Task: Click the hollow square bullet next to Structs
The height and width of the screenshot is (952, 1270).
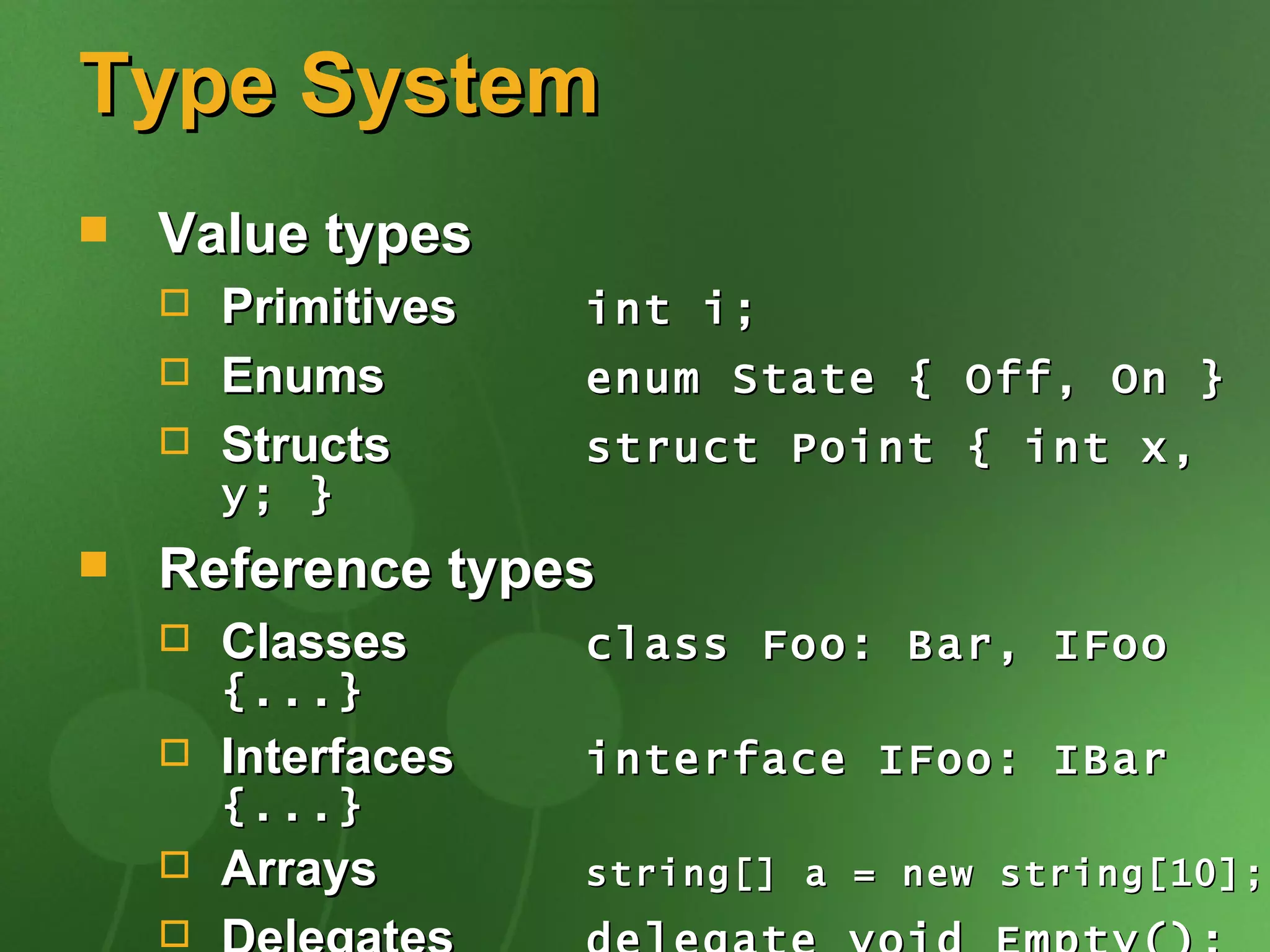Action: coord(175,441)
